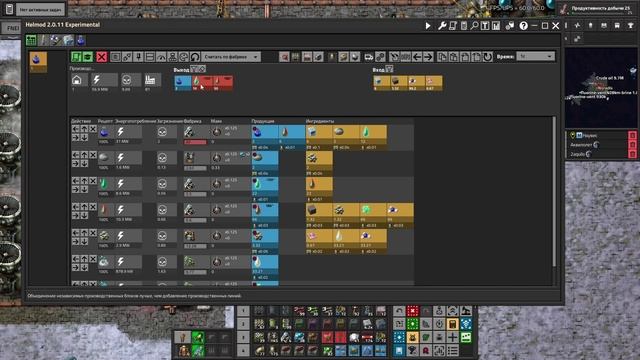Click the truck logistics icon in toolbar
The image size is (640, 360).
pos(369,57)
